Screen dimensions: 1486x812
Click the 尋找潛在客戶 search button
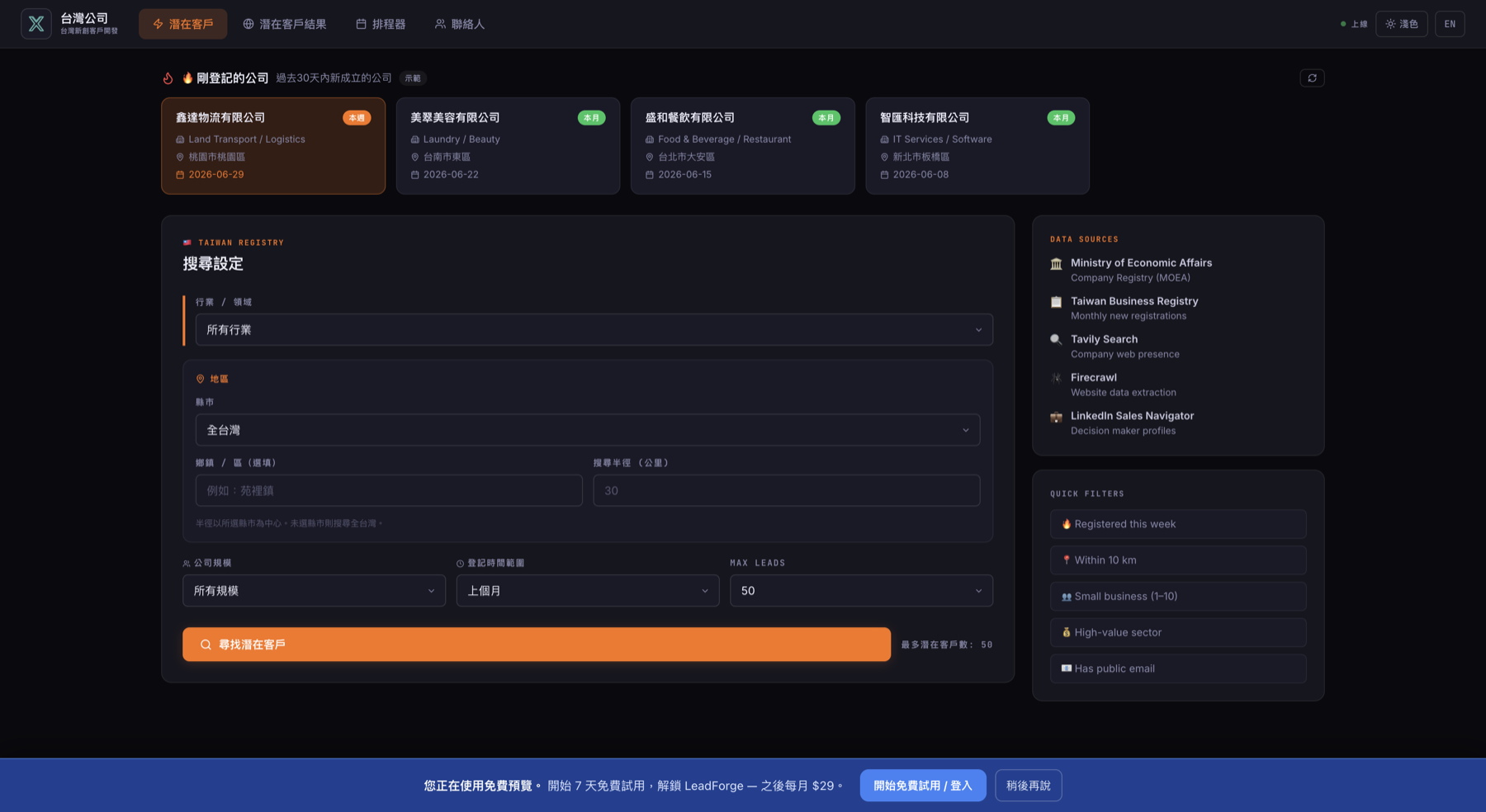537,644
